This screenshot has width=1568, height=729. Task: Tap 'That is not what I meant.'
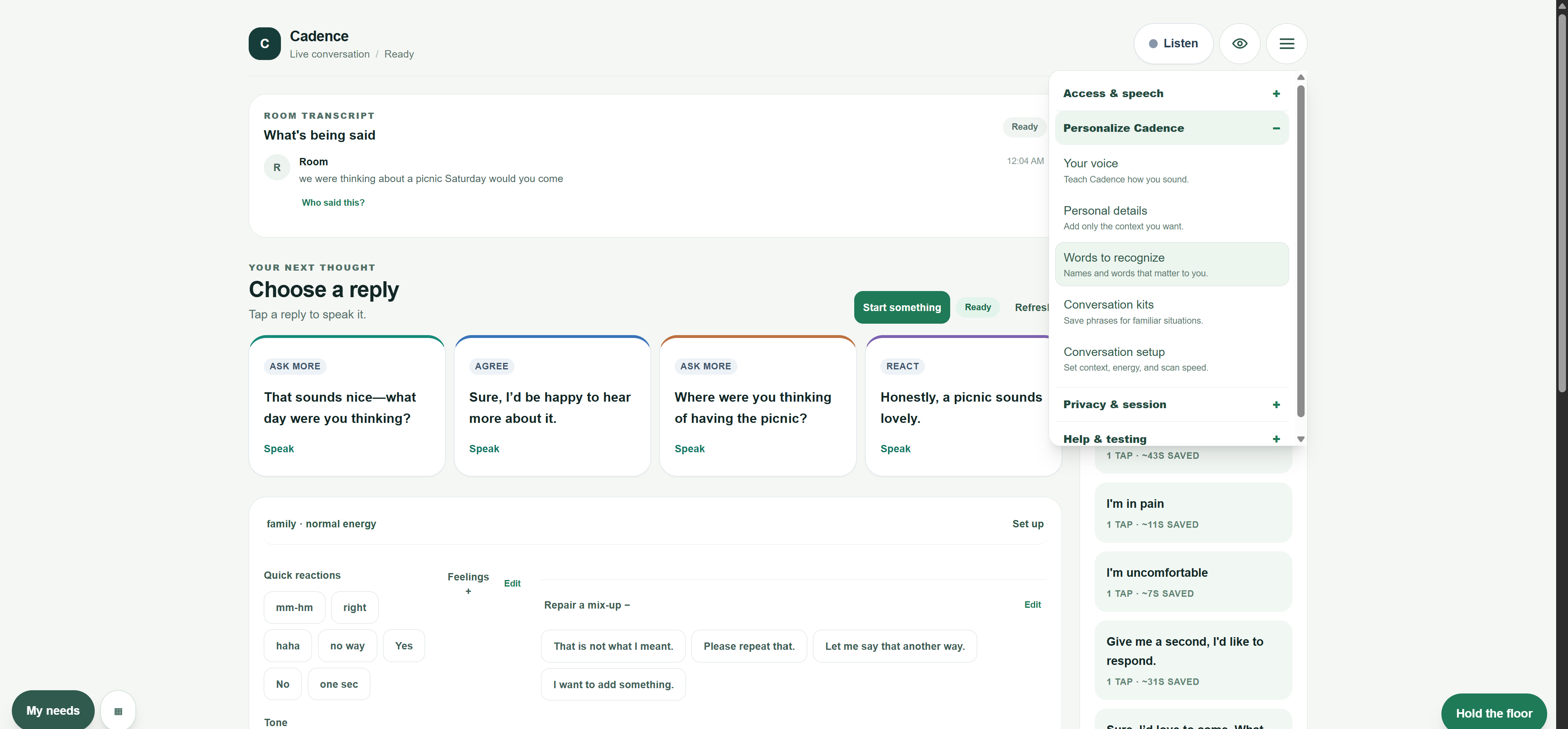coord(613,646)
